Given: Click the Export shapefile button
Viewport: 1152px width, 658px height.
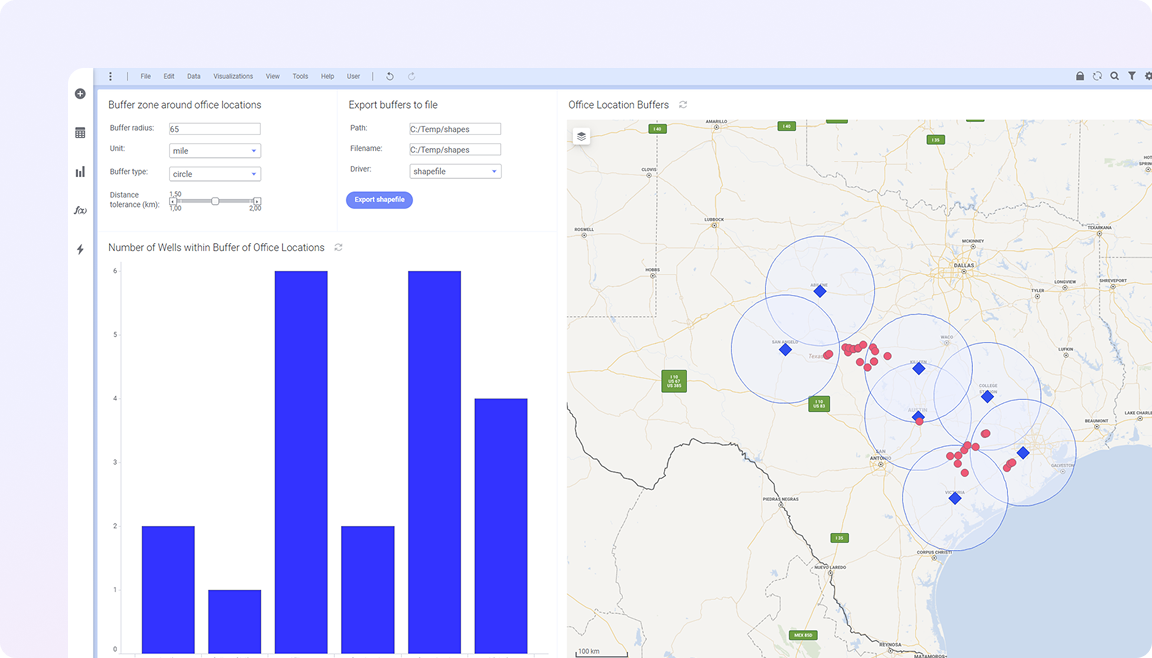Looking at the screenshot, I should (x=379, y=200).
